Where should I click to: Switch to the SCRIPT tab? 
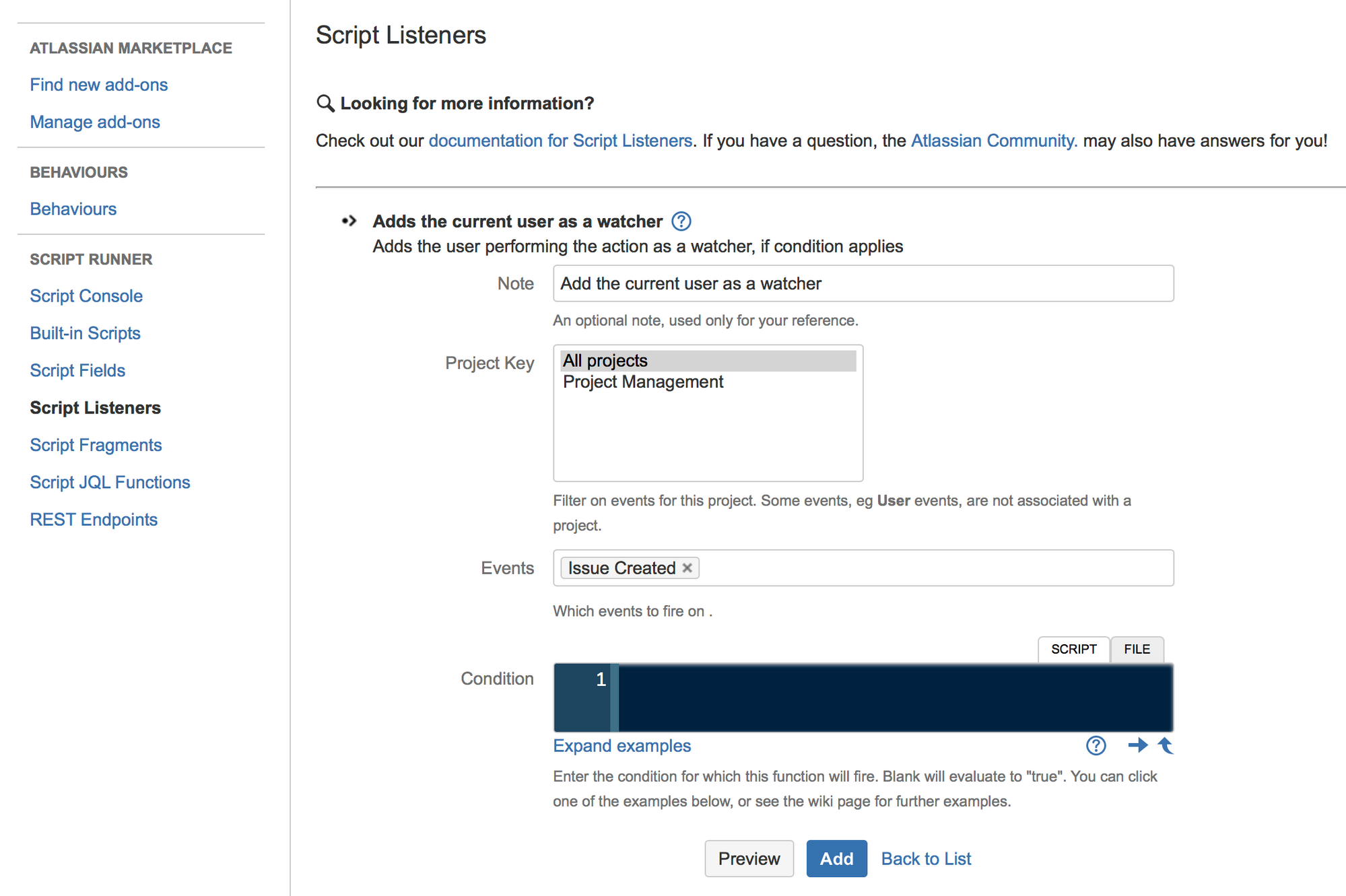1073,649
